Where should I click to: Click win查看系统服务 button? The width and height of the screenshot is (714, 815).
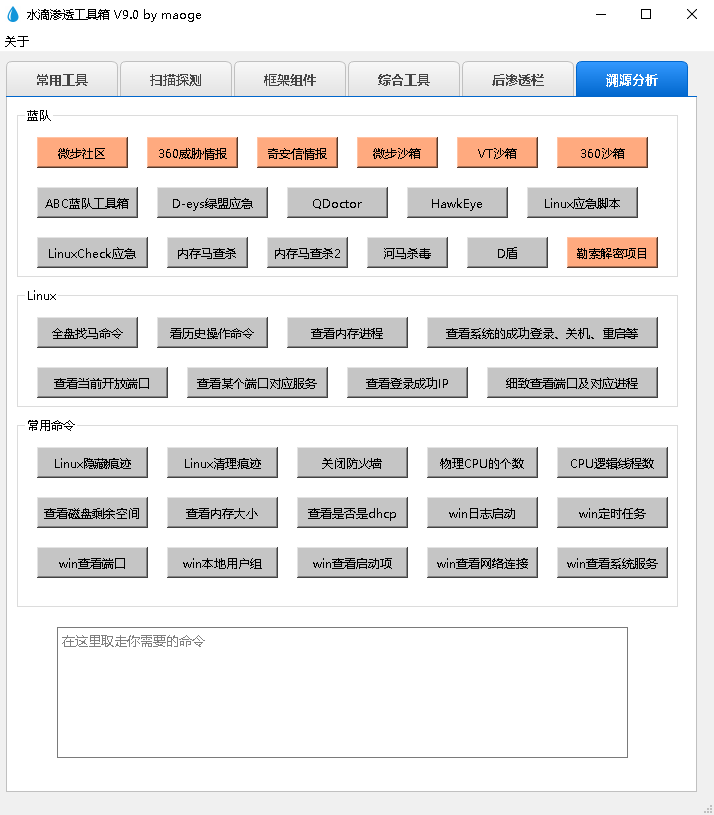tap(612, 563)
